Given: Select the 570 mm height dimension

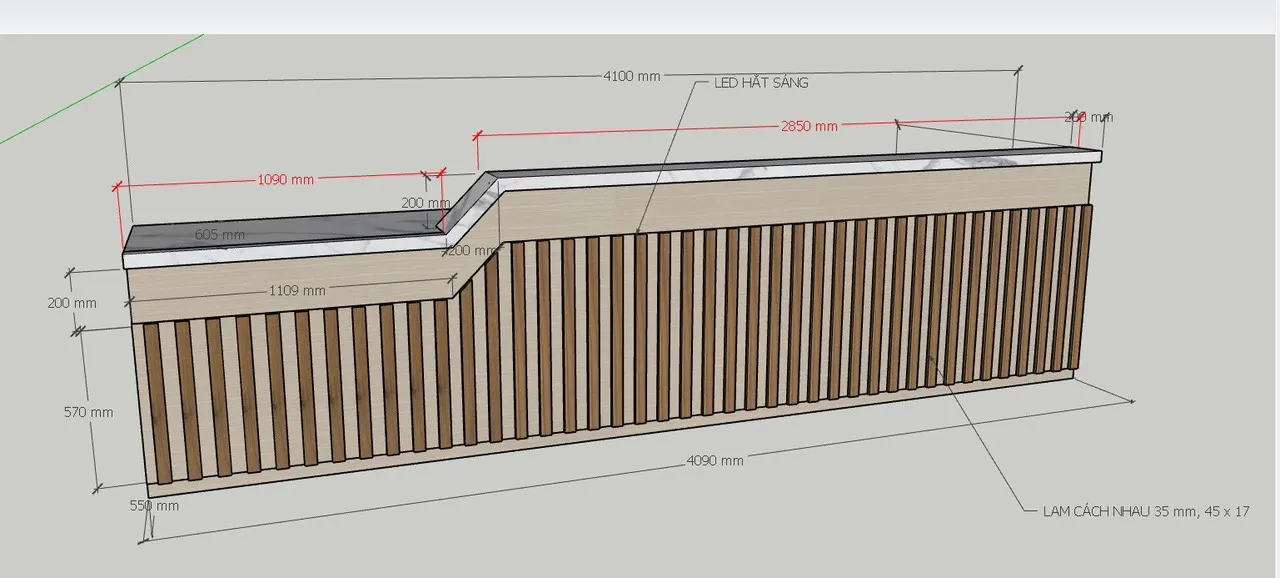Looking at the screenshot, I should click(x=87, y=412).
